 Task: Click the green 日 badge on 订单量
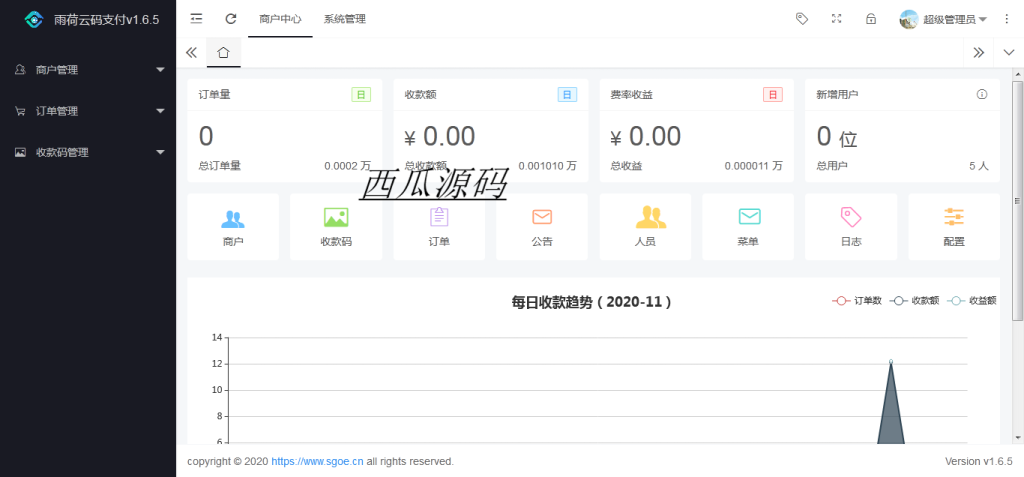pos(361,95)
